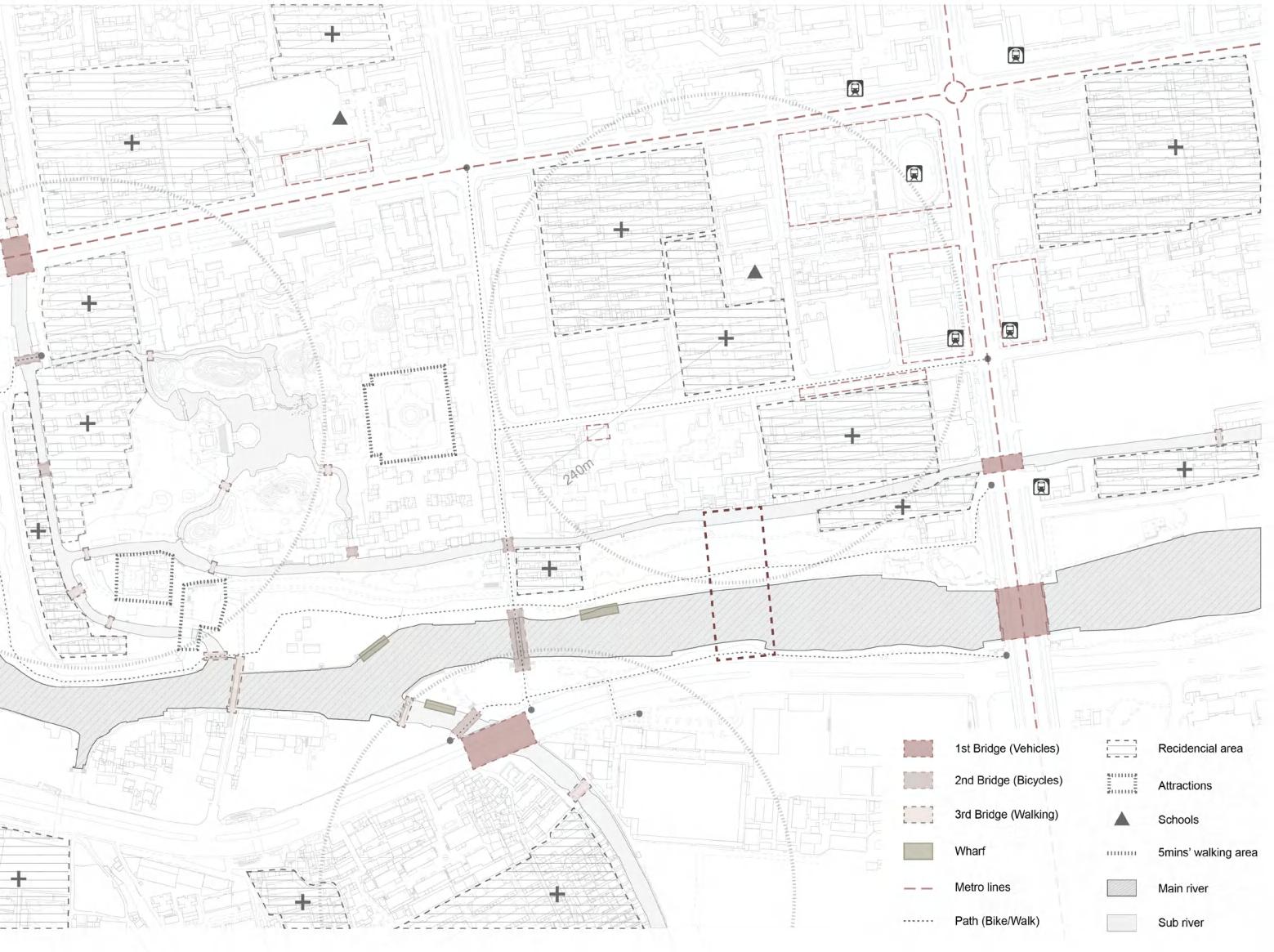Click the 3rd Bridge (Walking) legend swatch
This screenshot has width=1274, height=952.
click(x=918, y=815)
